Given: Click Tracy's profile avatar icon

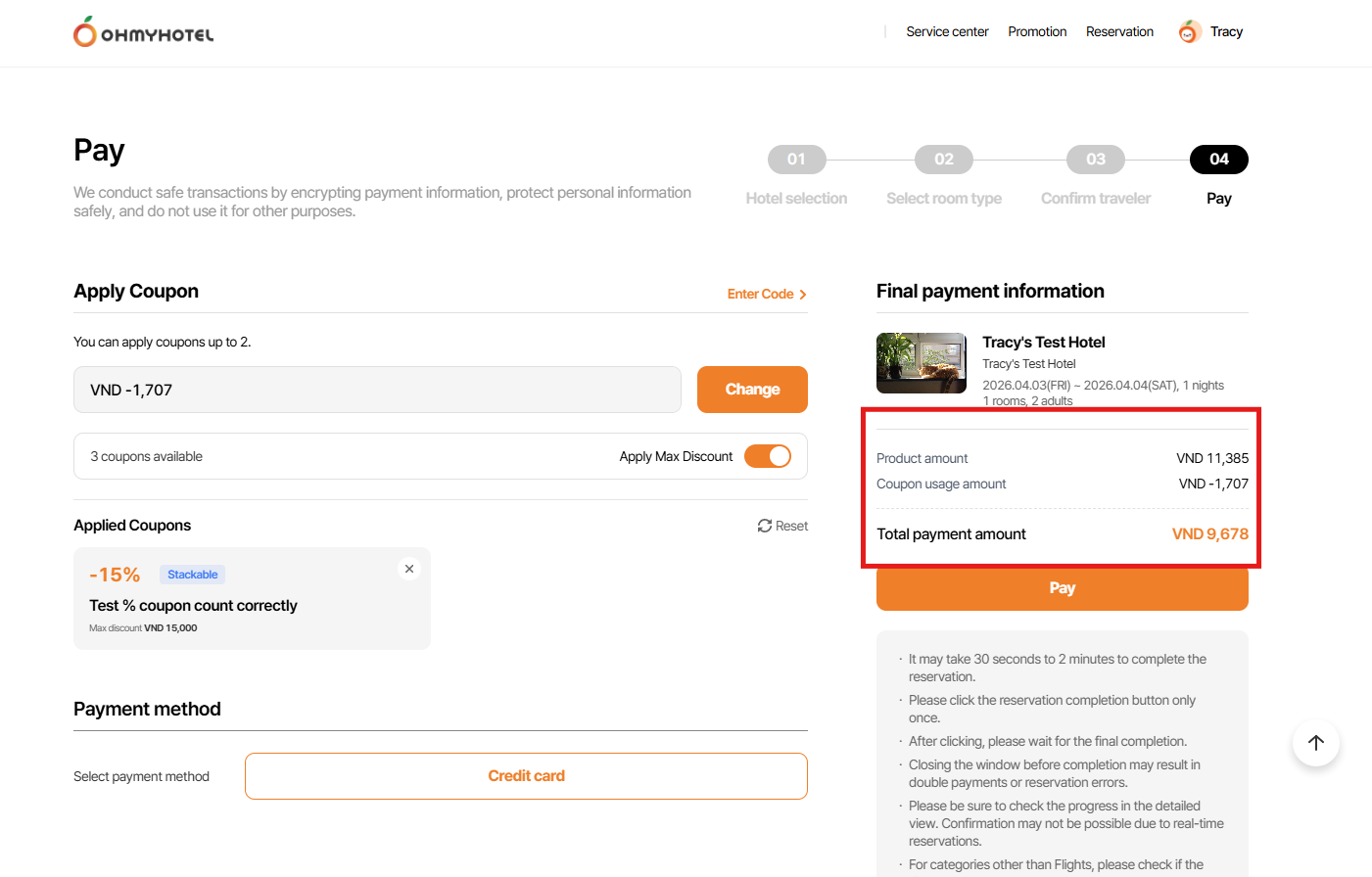Looking at the screenshot, I should pyautogui.click(x=1189, y=32).
